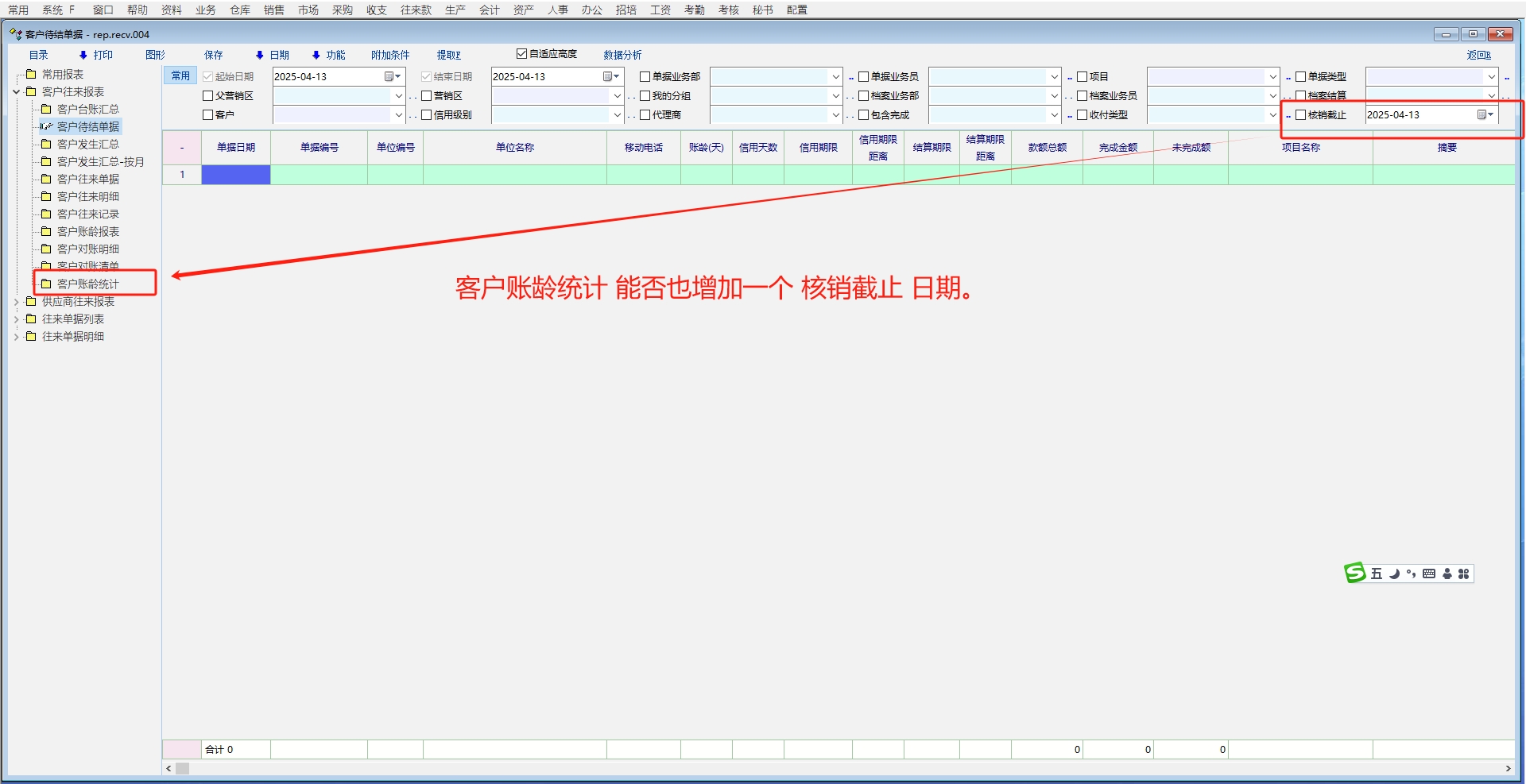The height and width of the screenshot is (784, 1526).
Task: Click the 提取 button in the toolbar
Action: point(448,55)
